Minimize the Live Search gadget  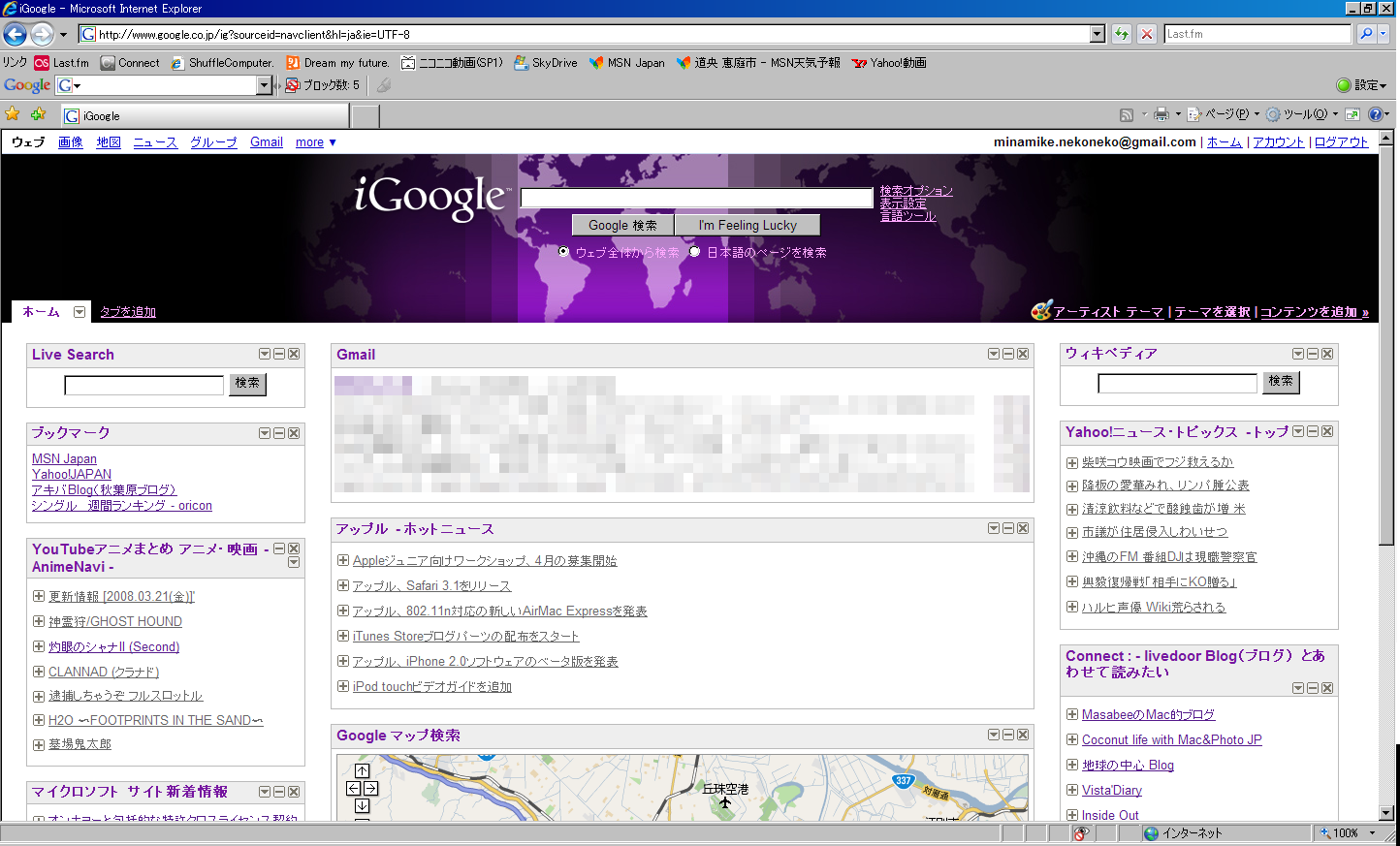(279, 355)
